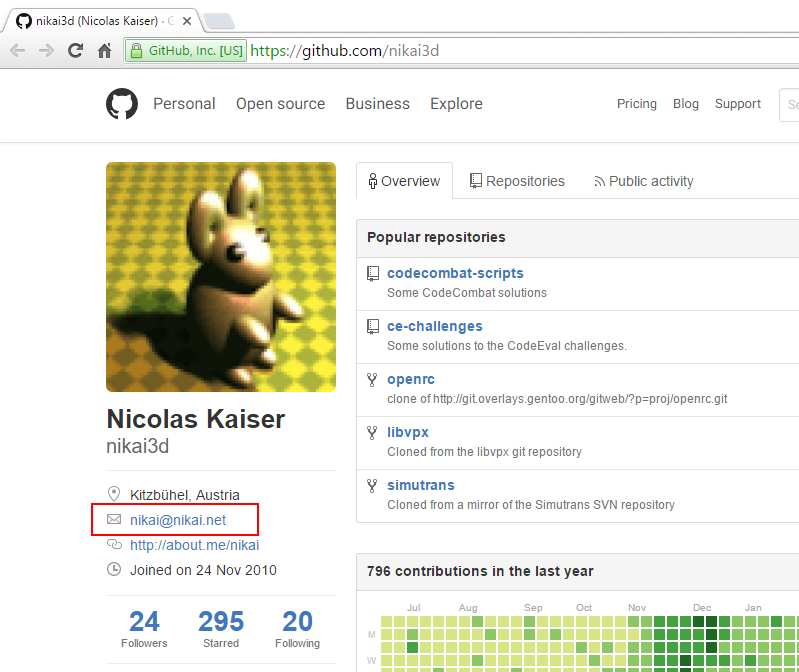This screenshot has height=672, width=799.
Task: Open the libvpx repository
Action: [x=408, y=432]
